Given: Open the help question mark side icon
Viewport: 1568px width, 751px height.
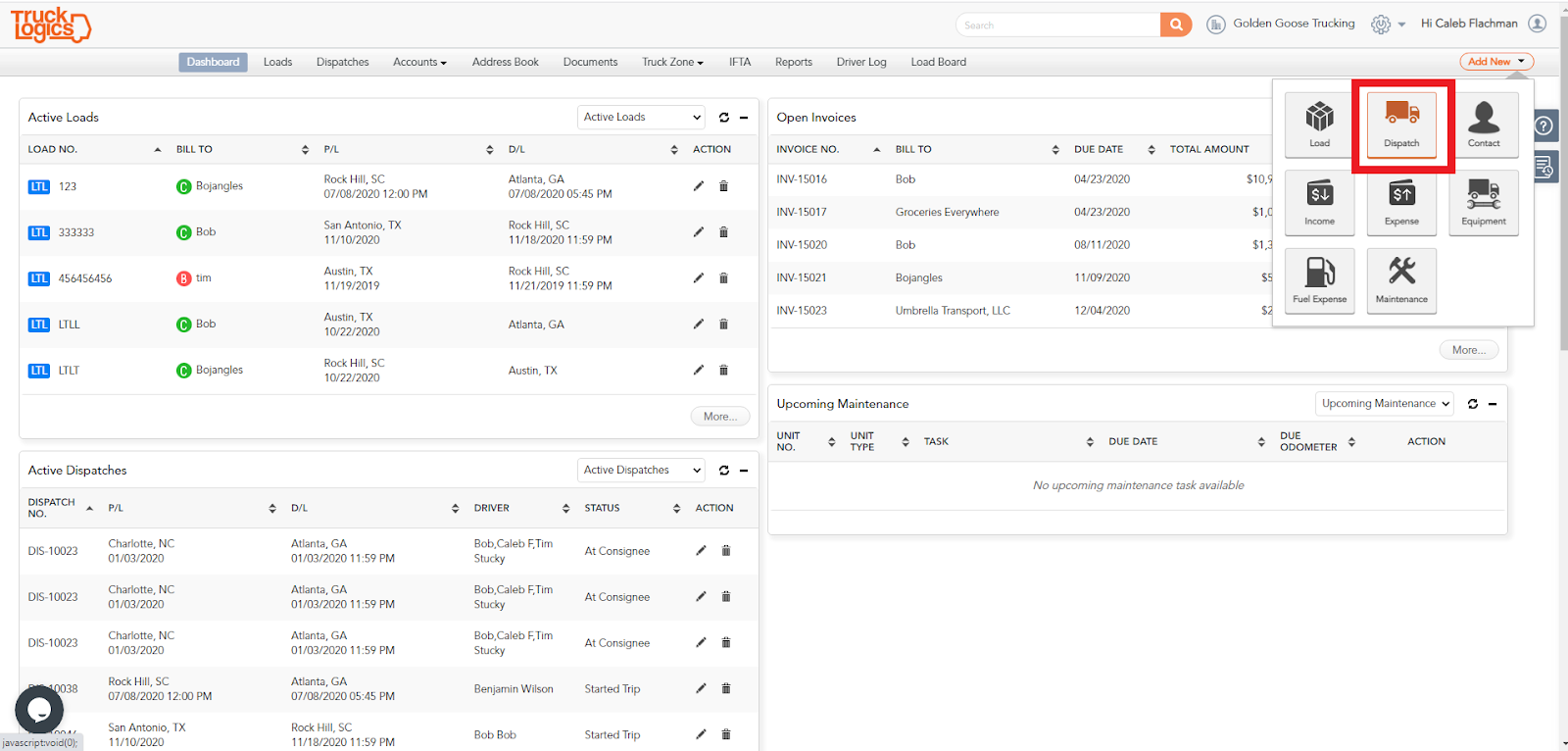Looking at the screenshot, I should click(x=1543, y=125).
